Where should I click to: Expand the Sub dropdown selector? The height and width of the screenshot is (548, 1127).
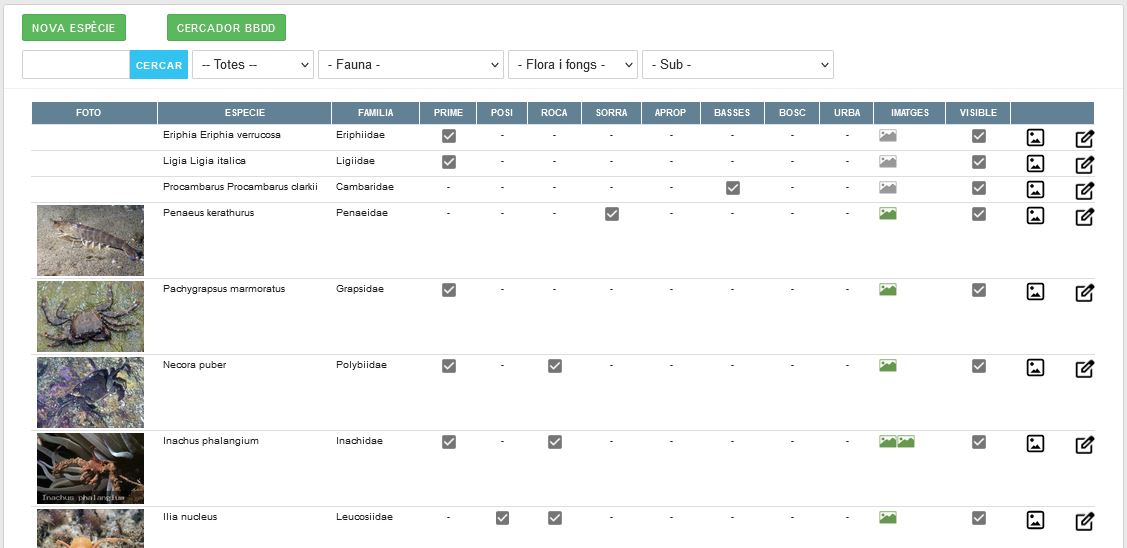coord(737,65)
